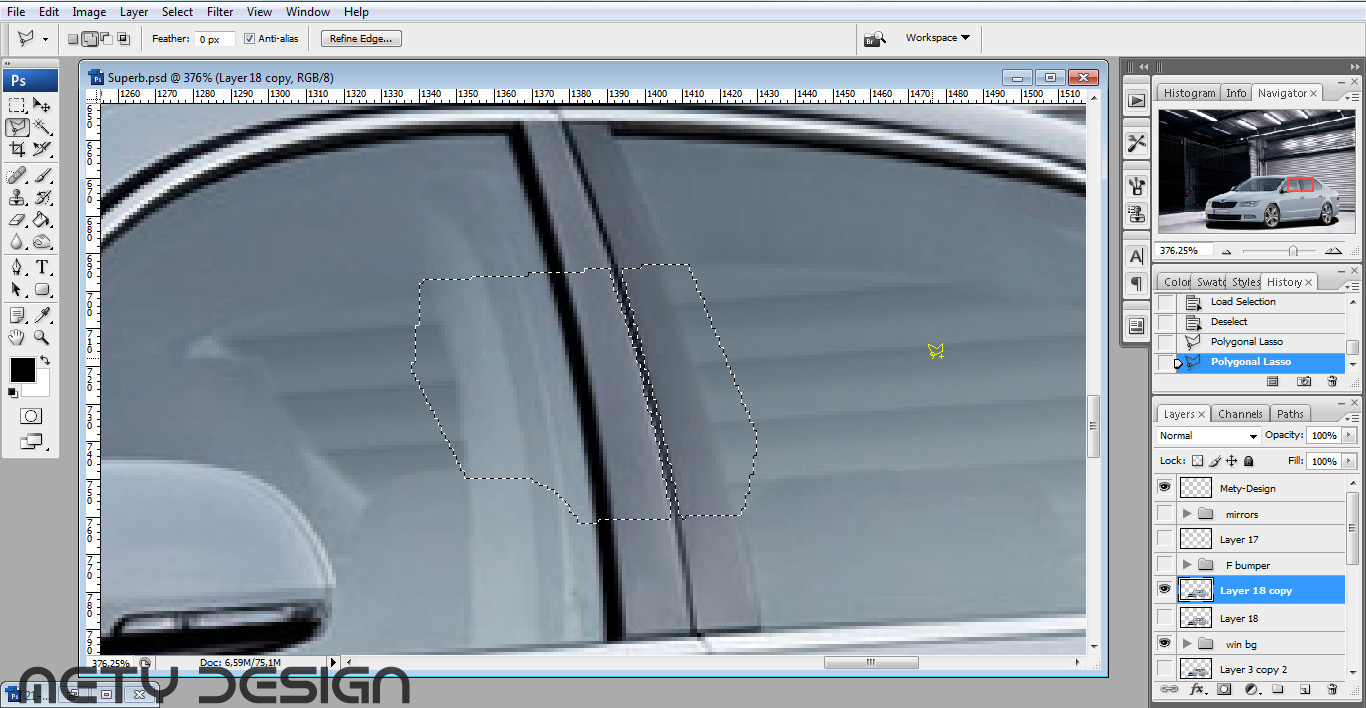The height and width of the screenshot is (708, 1366).
Task: Select the Eraser tool
Action: (17, 220)
